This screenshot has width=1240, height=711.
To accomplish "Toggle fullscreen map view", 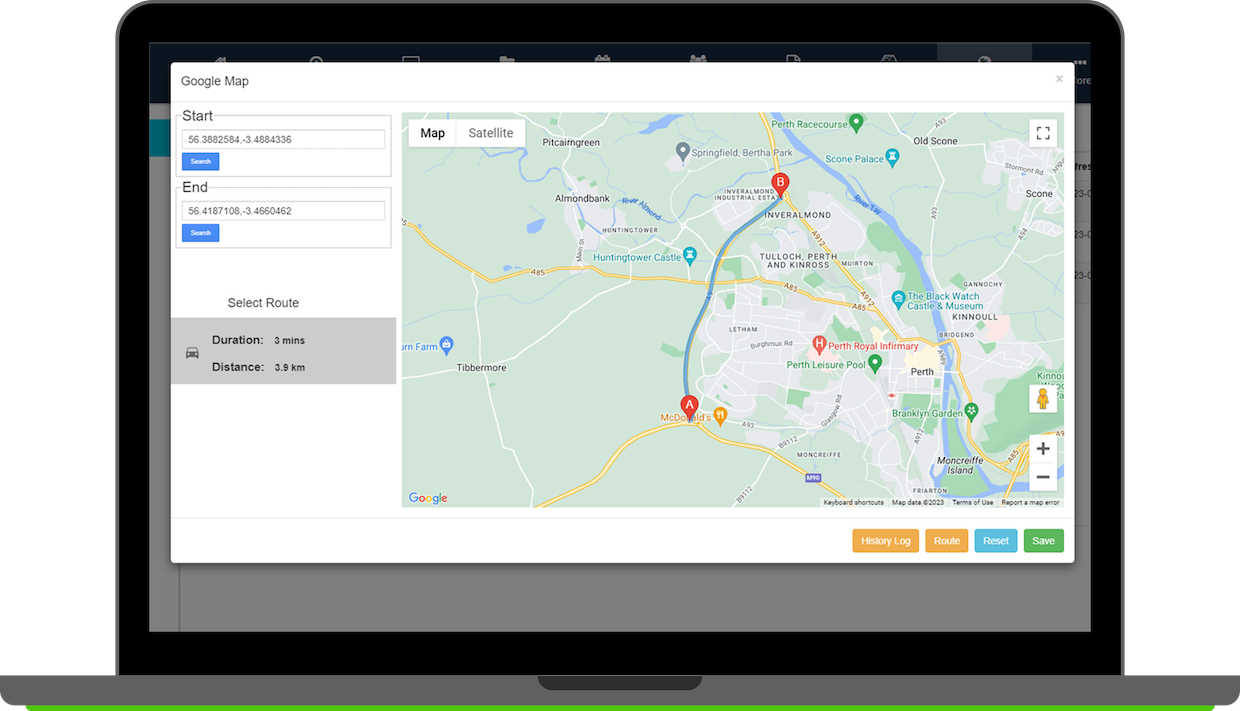I will (x=1043, y=133).
